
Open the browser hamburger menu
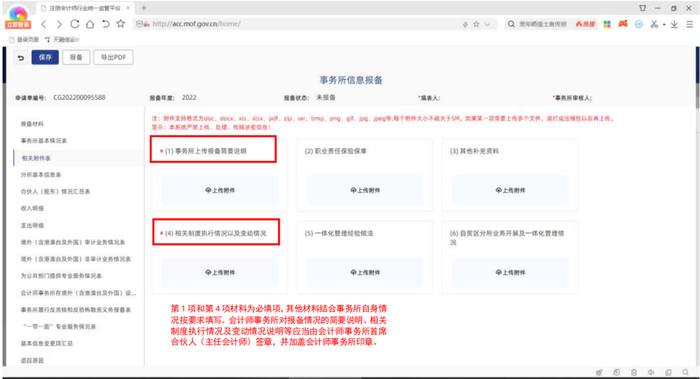[x=690, y=24]
